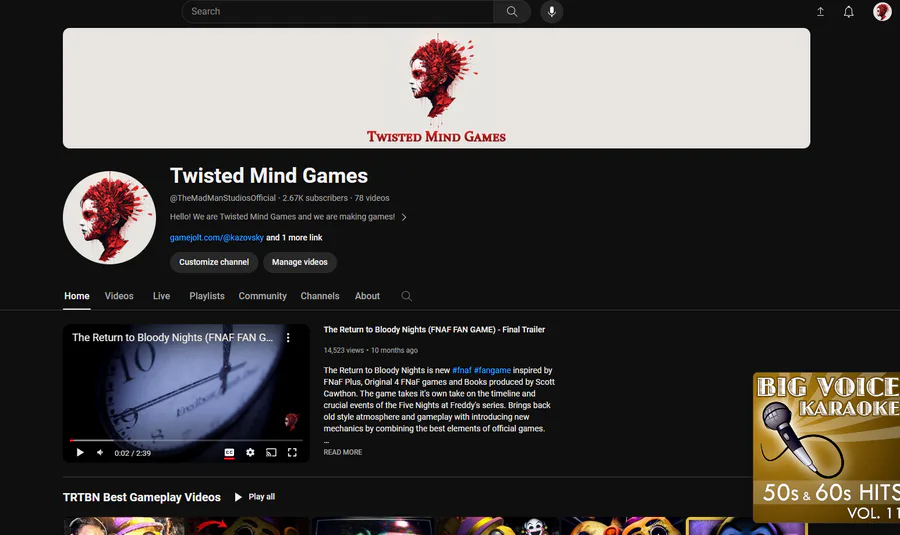The height and width of the screenshot is (535, 900).
Task: Click READ MORE under the video description
Action: [x=343, y=452]
